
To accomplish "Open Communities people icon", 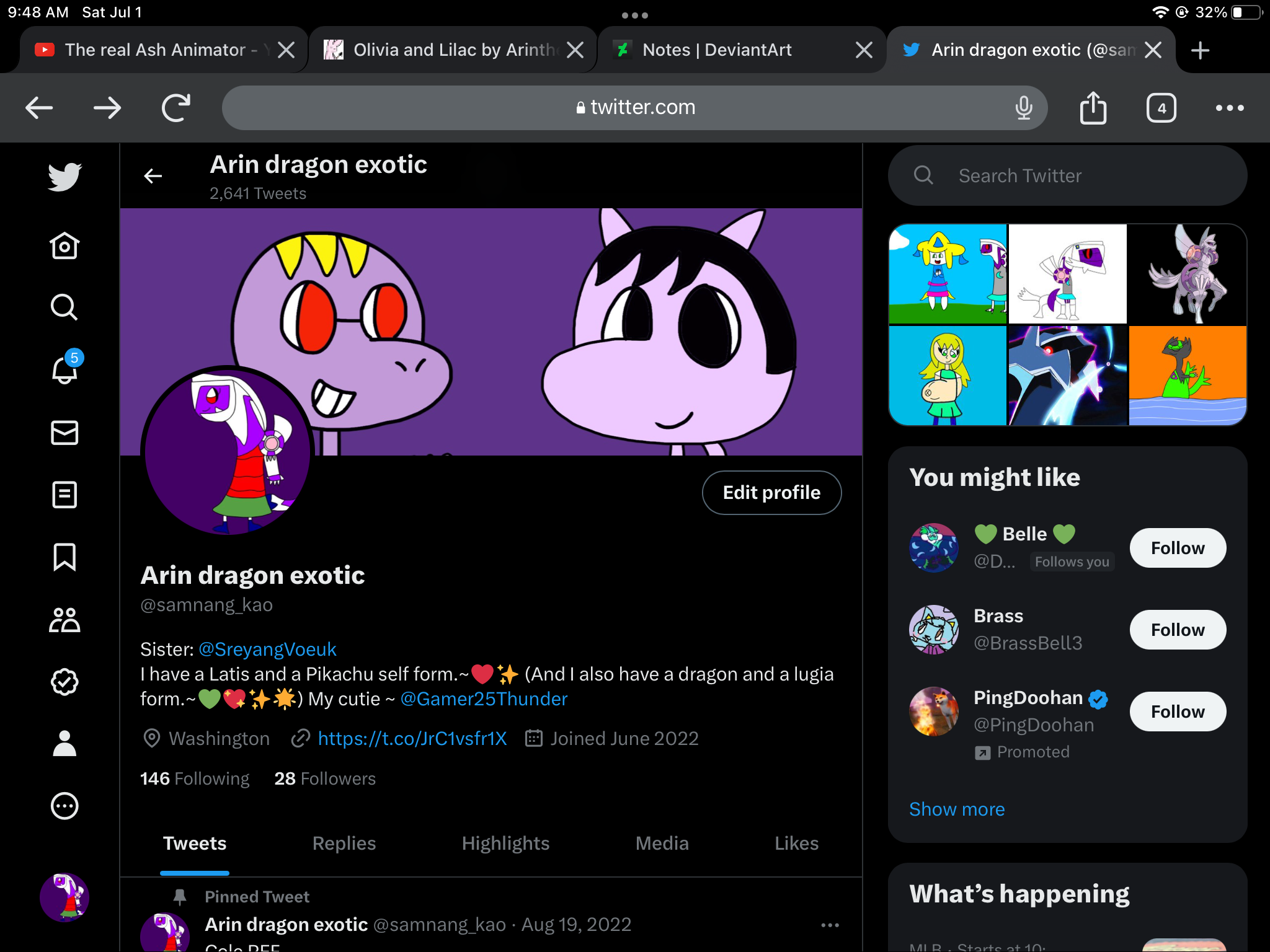I will point(64,619).
